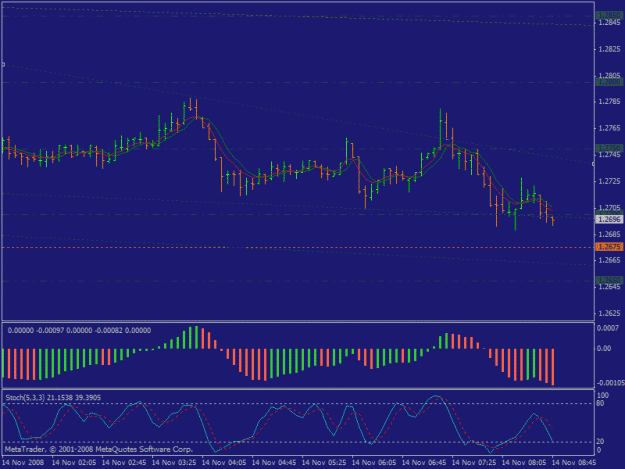The height and width of the screenshot is (469, 625).
Task: Click the -0.00105 histogram scale value
Action: (x=610, y=383)
